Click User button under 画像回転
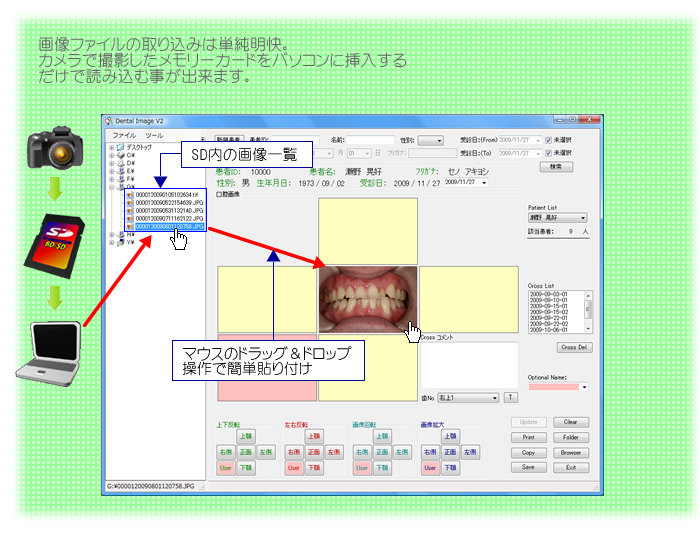 (x=362, y=468)
